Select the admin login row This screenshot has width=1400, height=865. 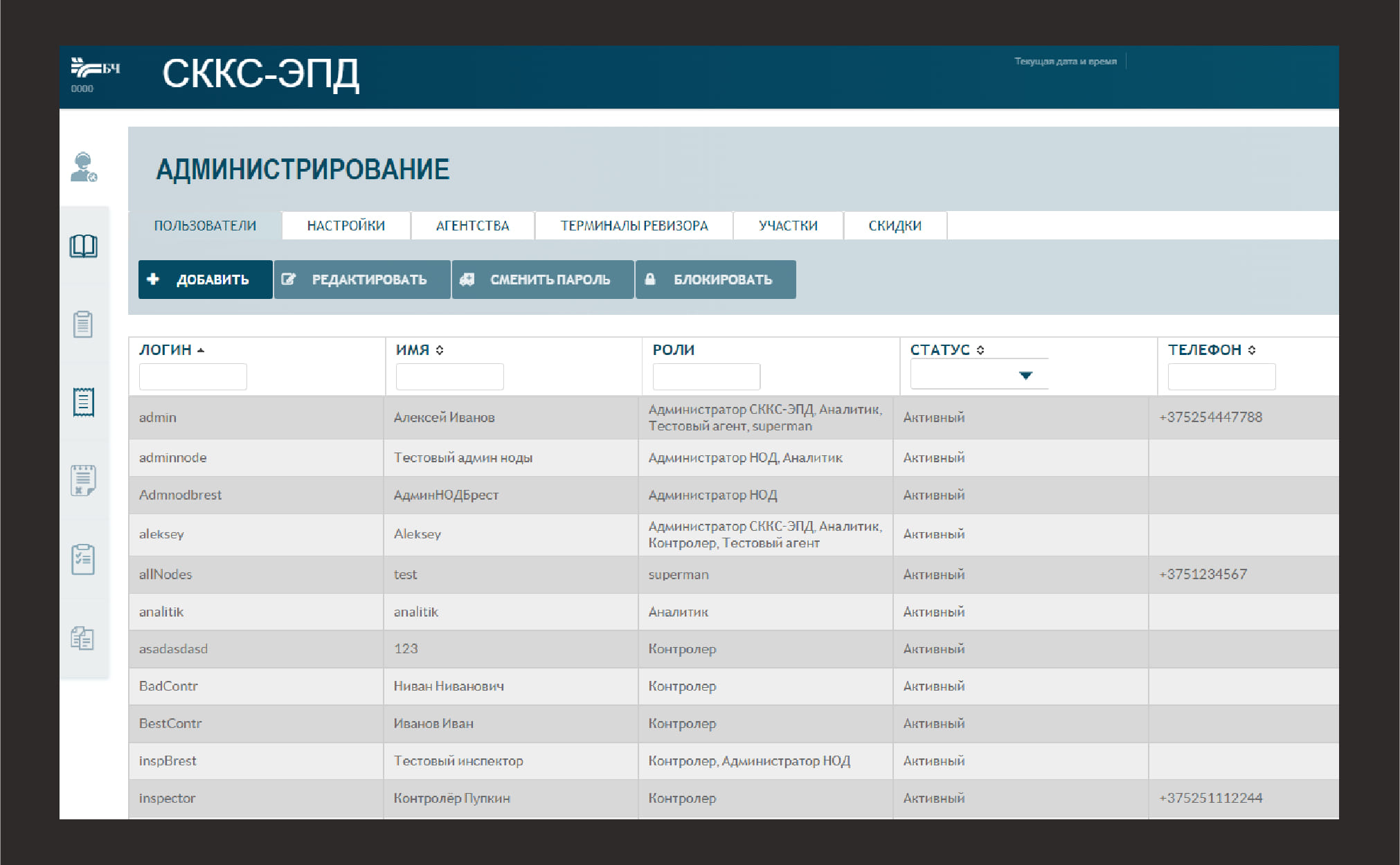[734, 417]
